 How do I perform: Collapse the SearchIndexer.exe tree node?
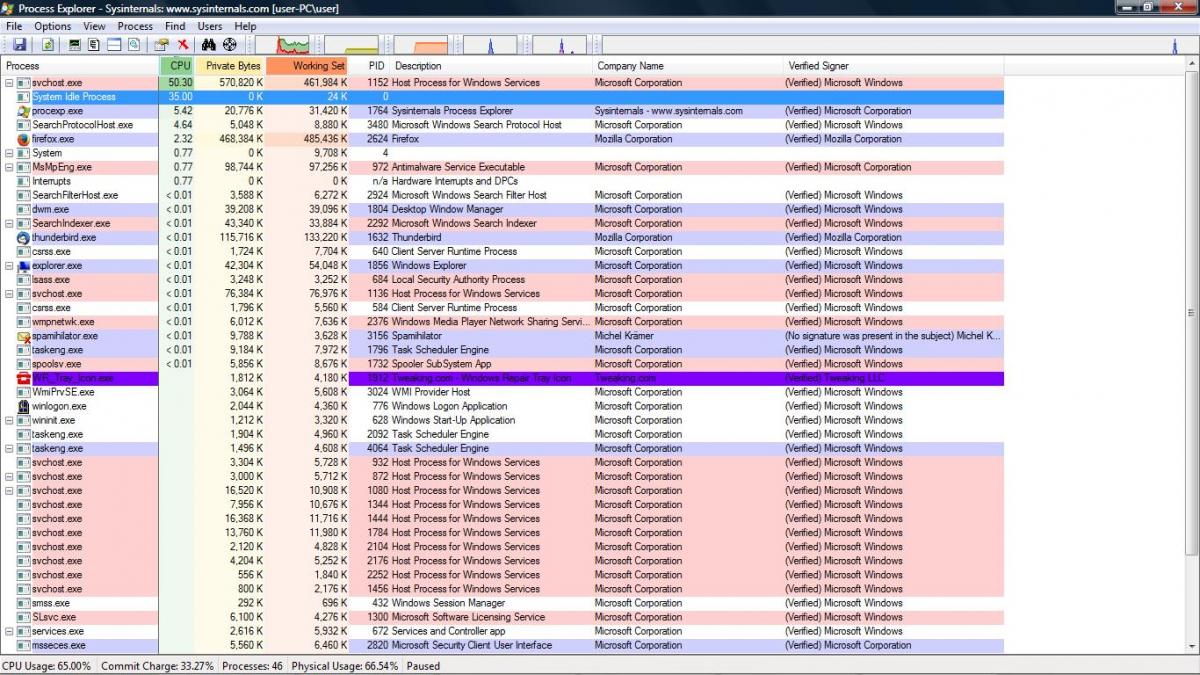point(9,224)
